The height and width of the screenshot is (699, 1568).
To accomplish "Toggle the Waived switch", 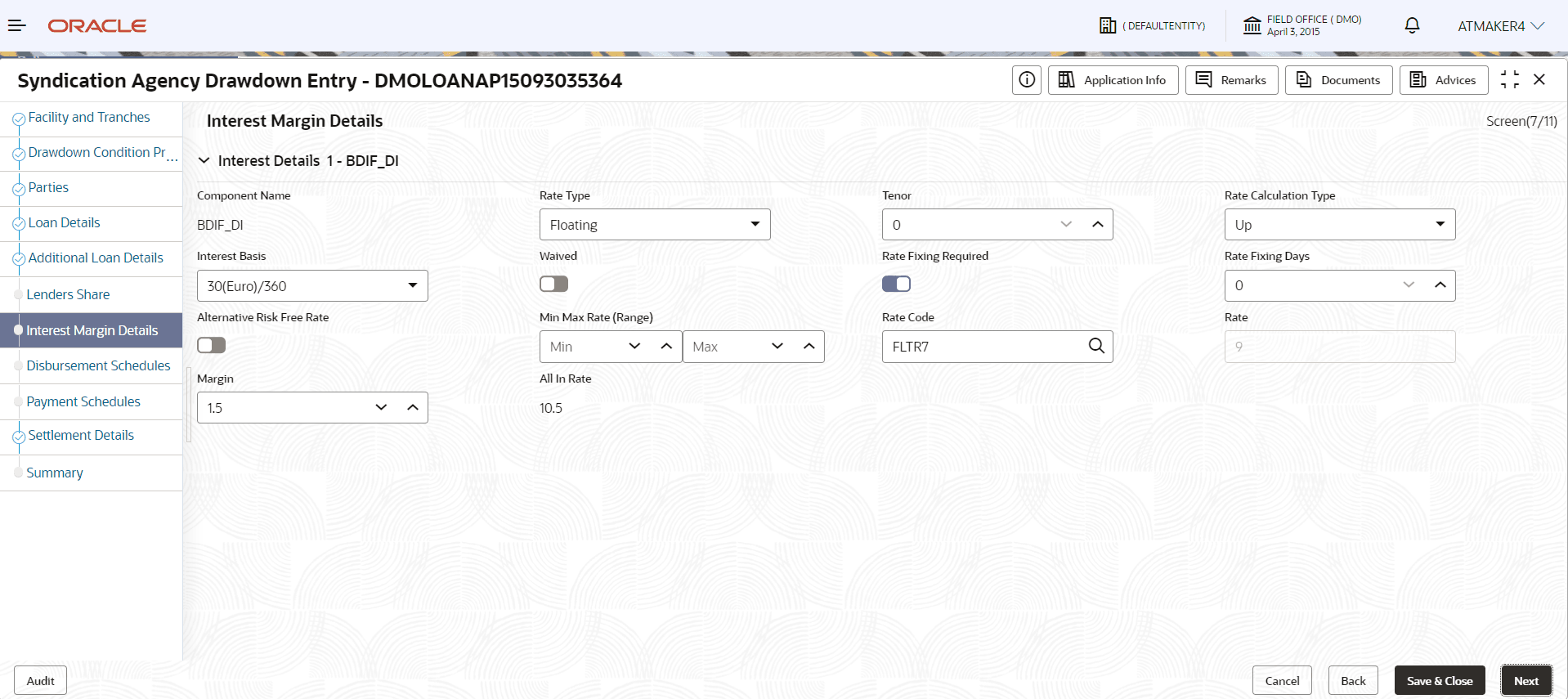I will [x=553, y=284].
